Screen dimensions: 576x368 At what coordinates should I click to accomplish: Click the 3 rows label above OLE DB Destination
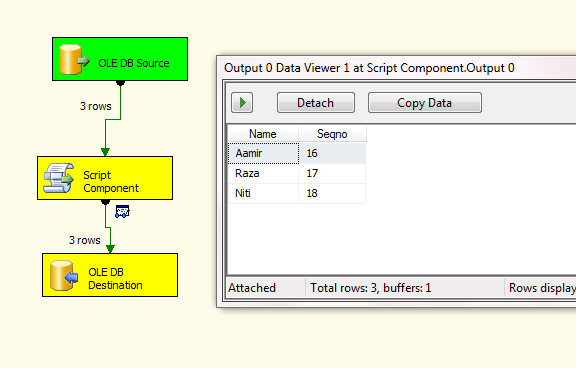click(x=84, y=240)
